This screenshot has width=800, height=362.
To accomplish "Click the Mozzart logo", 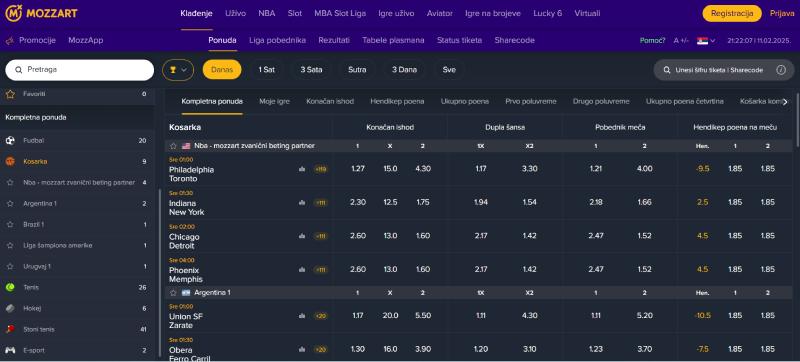I will (x=41, y=13).
